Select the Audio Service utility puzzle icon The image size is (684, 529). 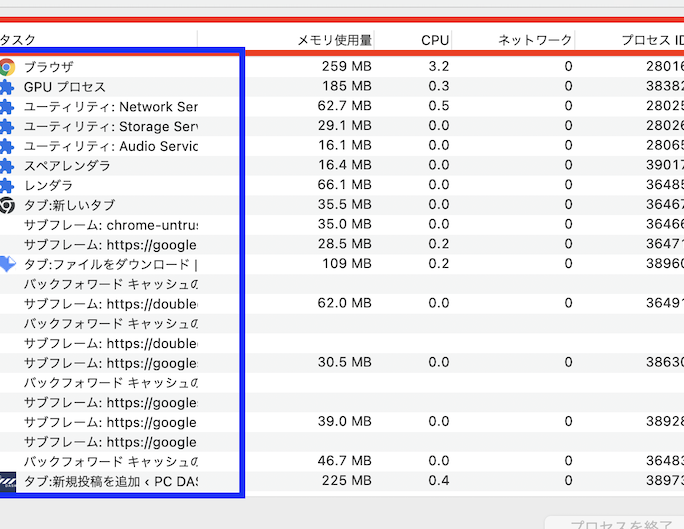[x=6, y=146]
